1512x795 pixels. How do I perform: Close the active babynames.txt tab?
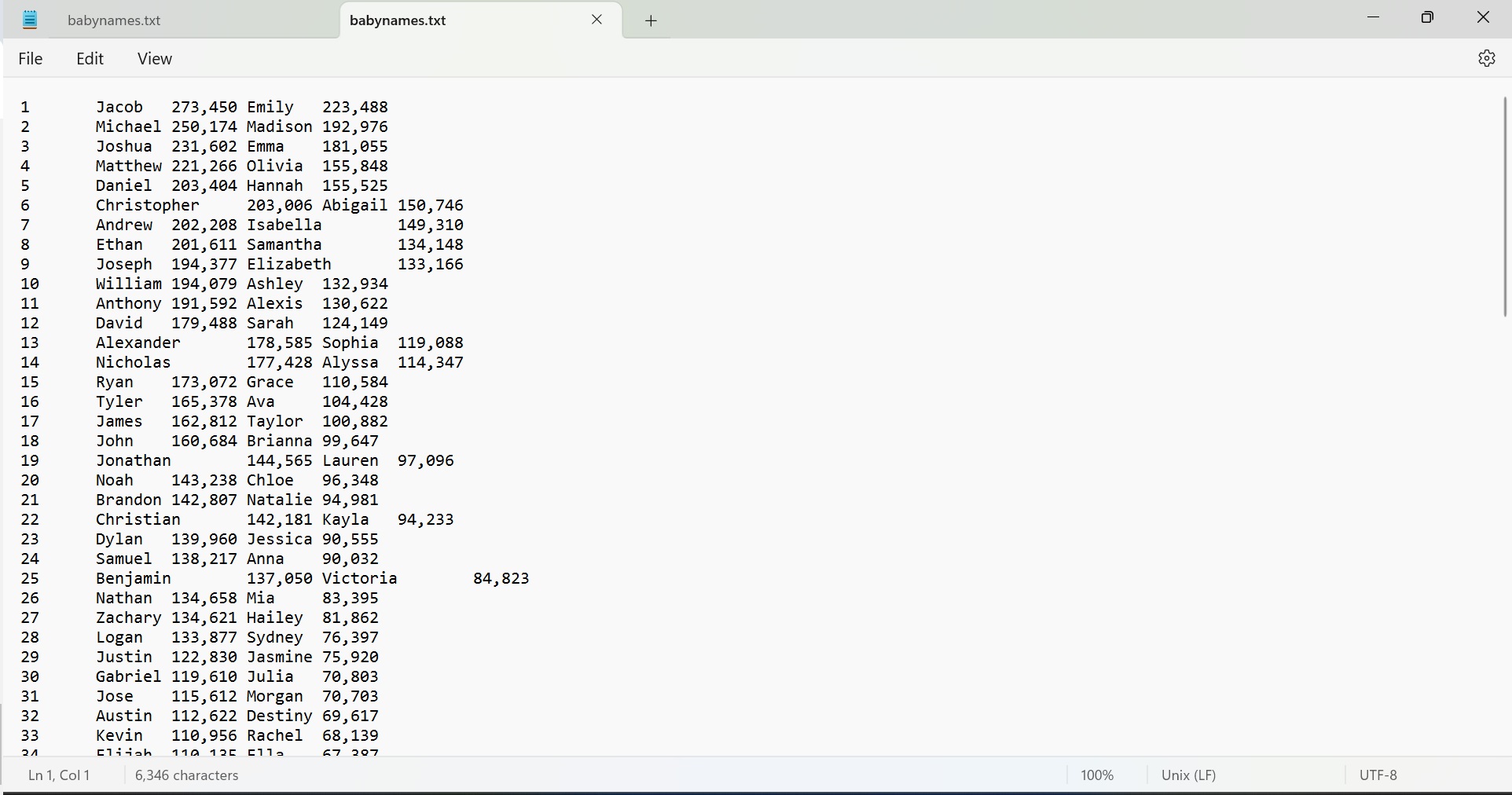597,20
